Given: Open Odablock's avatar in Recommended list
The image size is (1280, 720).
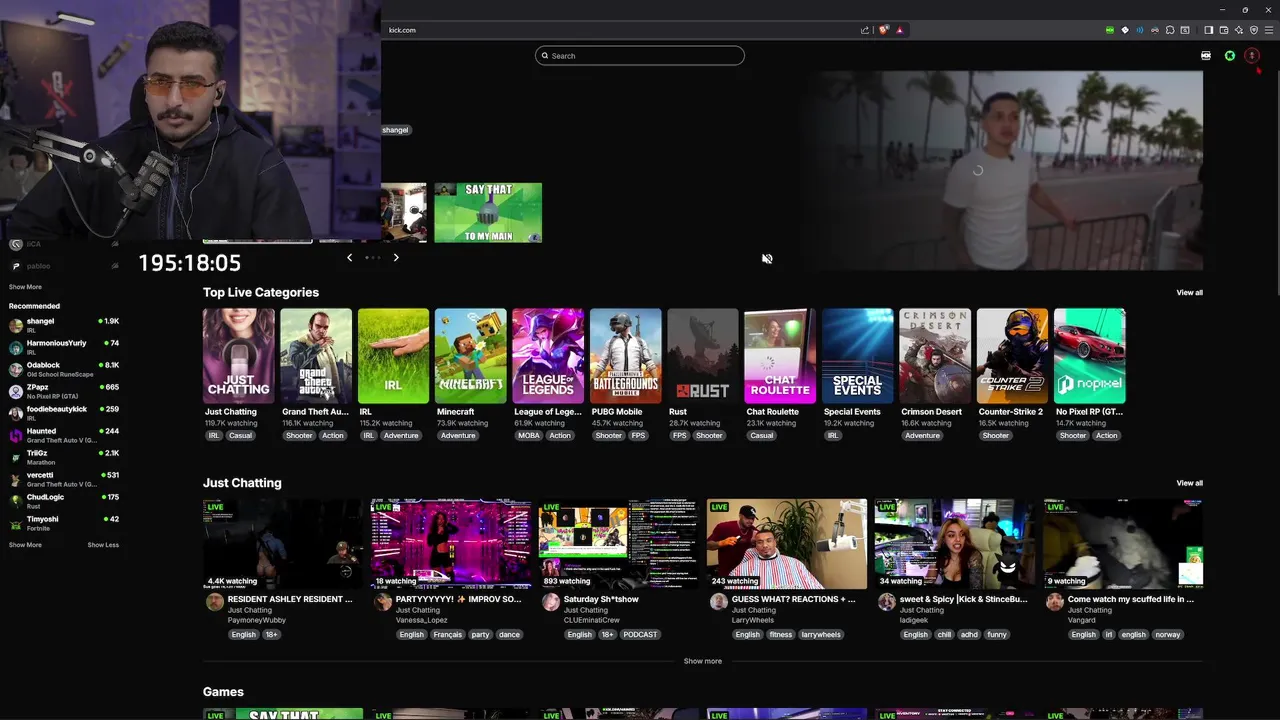Looking at the screenshot, I should click(x=16, y=369).
